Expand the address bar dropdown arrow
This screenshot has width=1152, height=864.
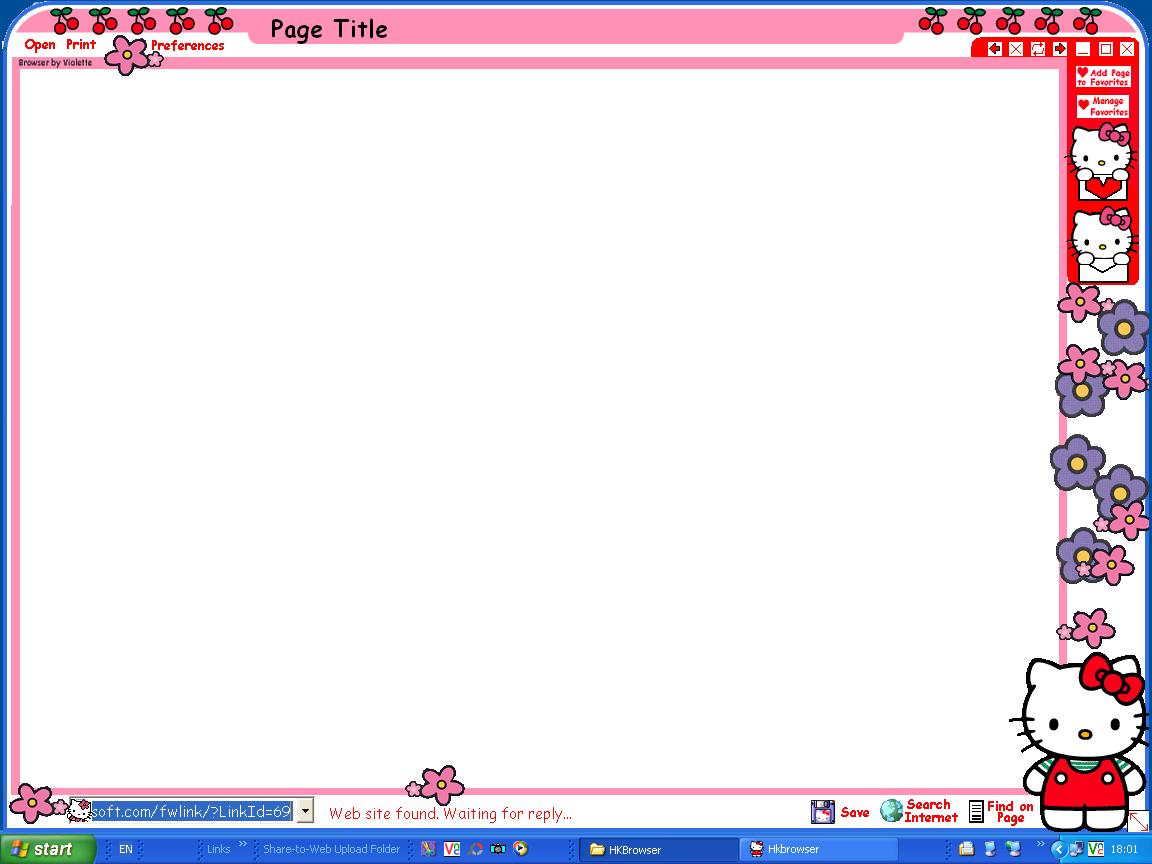pos(305,811)
